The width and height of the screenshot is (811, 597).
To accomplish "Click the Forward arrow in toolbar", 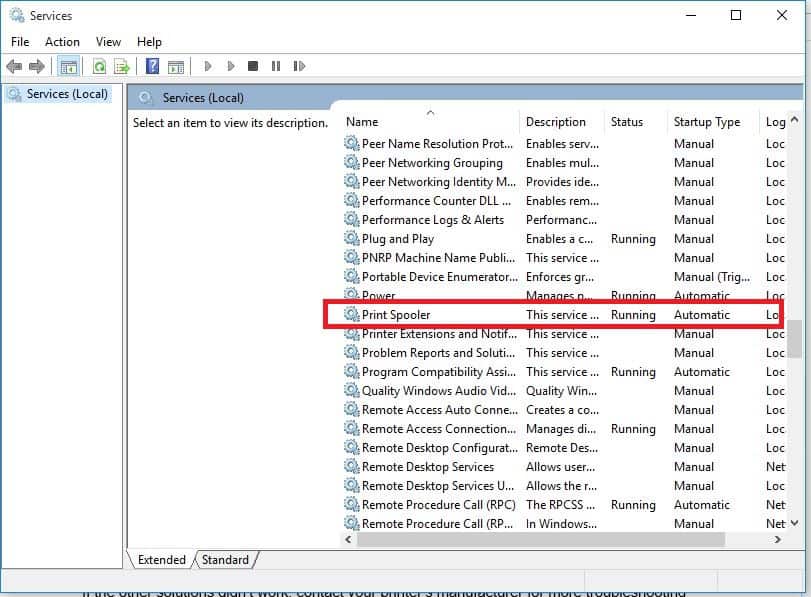I will tap(37, 67).
